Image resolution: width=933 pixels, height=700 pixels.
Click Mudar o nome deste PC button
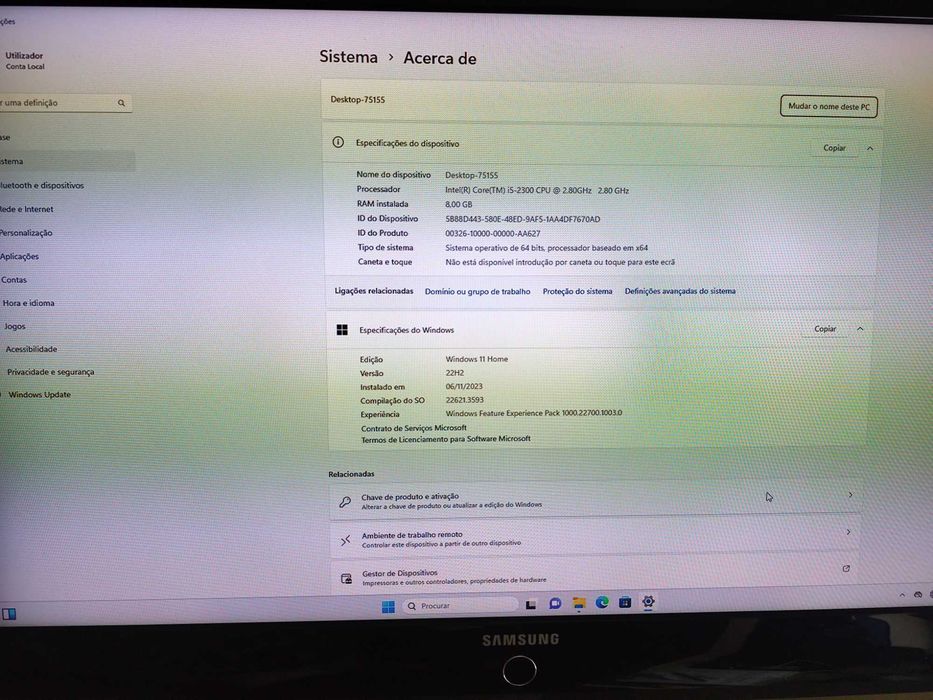(829, 107)
